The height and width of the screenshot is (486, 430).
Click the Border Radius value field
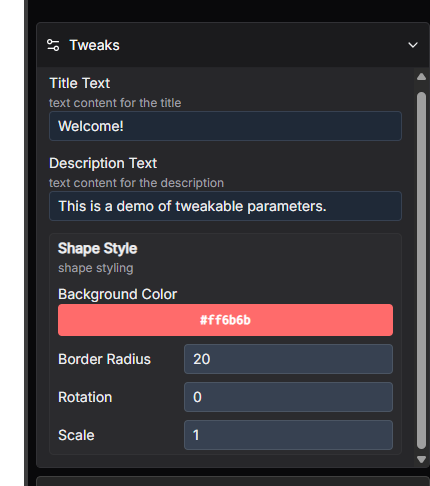click(x=288, y=359)
